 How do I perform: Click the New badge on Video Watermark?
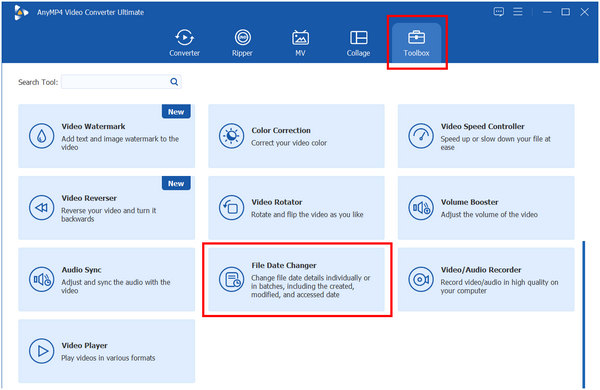pyautogui.click(x=176, y=112)
